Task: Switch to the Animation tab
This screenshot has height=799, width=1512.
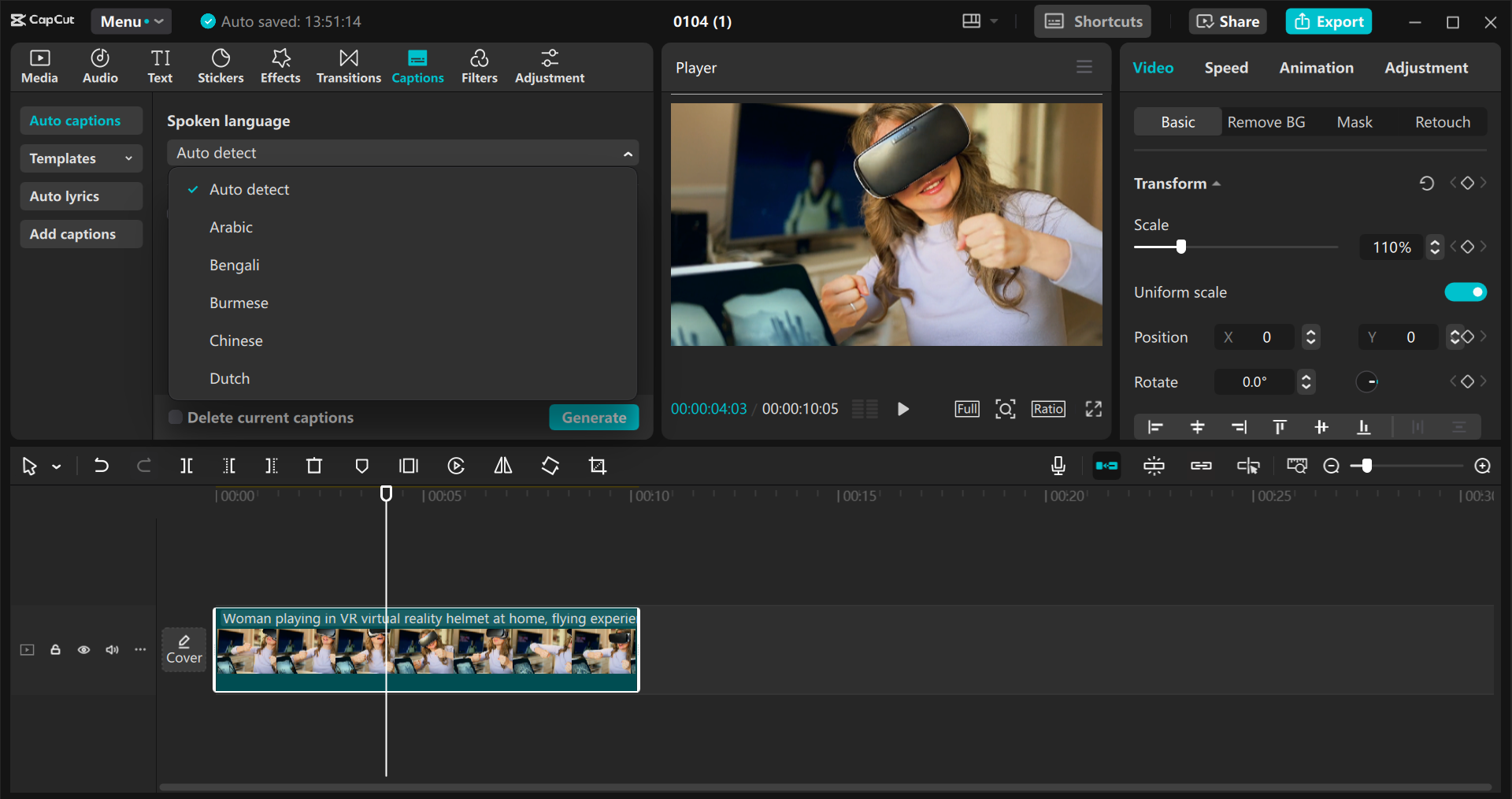Action: coord(1316,68)
